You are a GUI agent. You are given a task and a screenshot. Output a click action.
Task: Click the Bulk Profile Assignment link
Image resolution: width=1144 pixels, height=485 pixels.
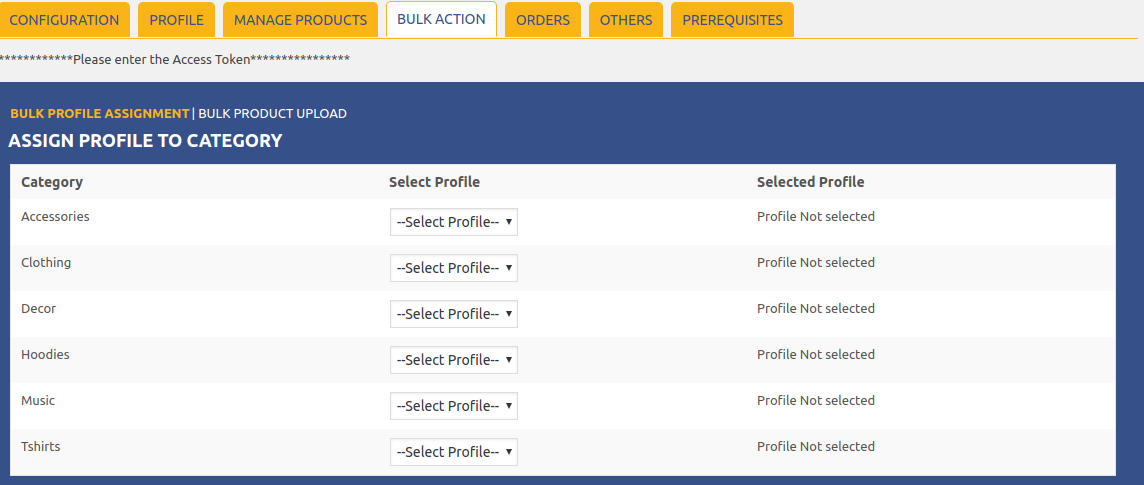coord(99,114)
